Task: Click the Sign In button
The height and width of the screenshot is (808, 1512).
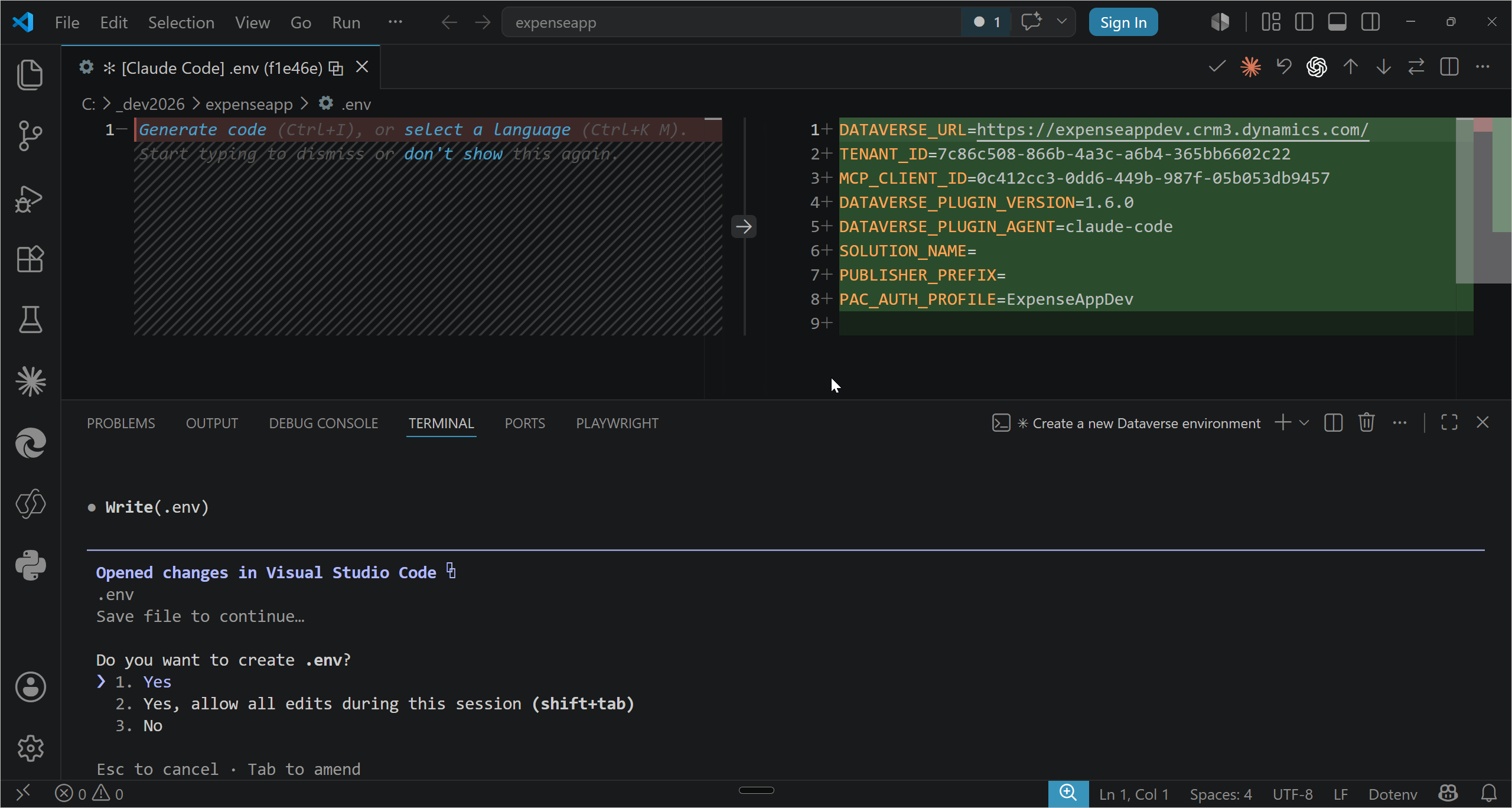Action: click(x=1123, y=22)
